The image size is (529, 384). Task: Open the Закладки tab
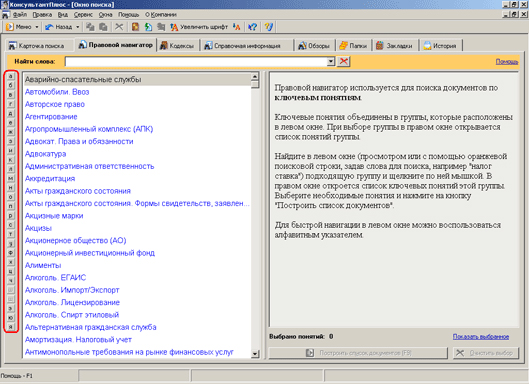click(395, 46)
